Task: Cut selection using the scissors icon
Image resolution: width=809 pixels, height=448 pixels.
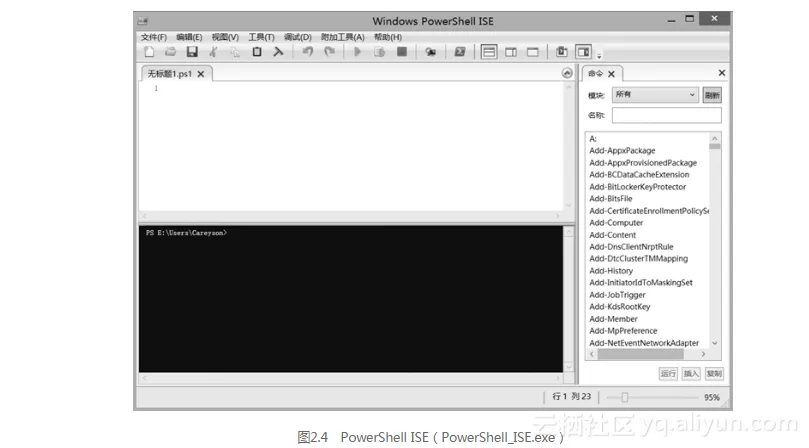Action: [213, 52]
